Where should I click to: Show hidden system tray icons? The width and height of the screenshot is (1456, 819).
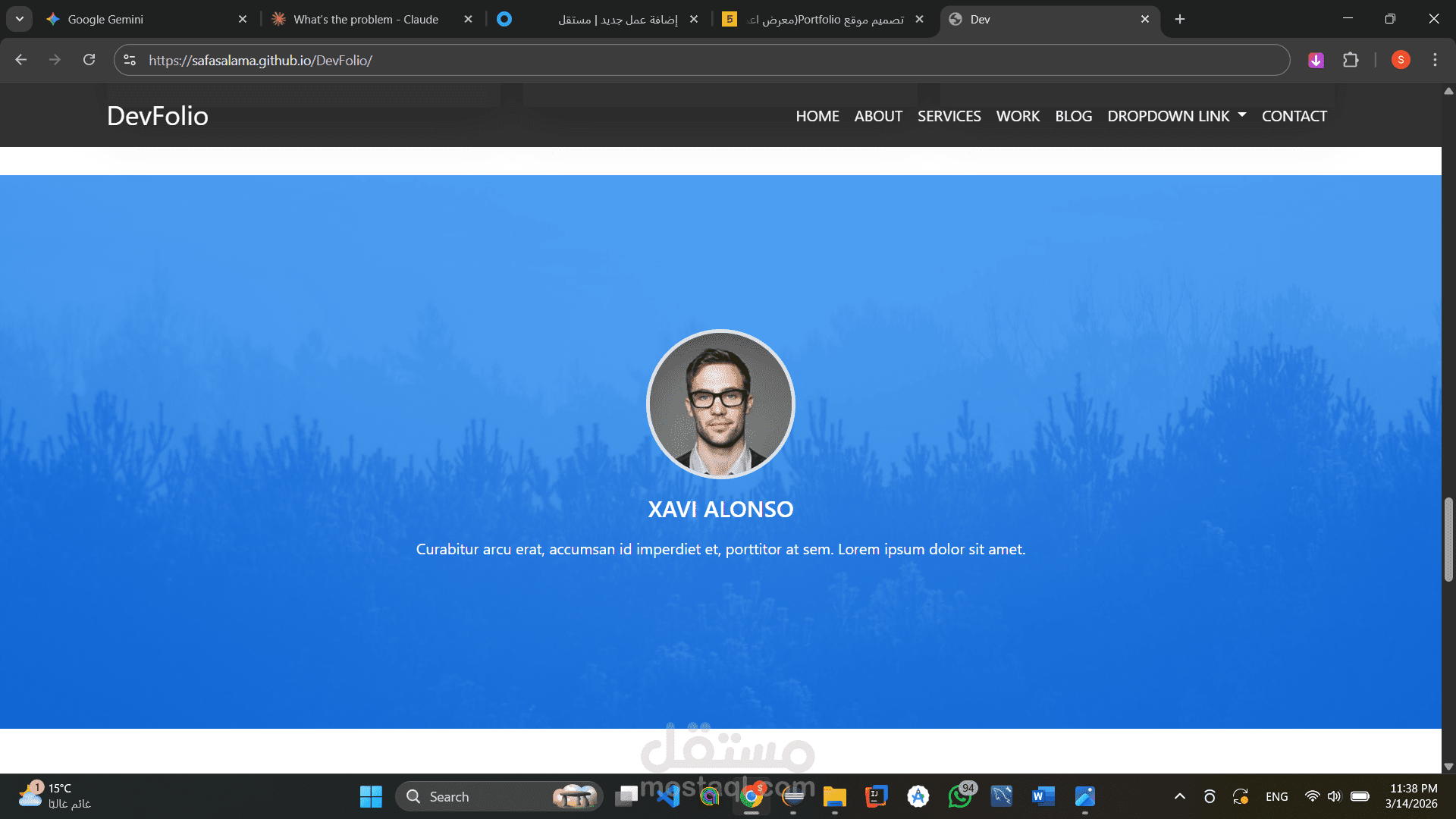click(1180, 796)
